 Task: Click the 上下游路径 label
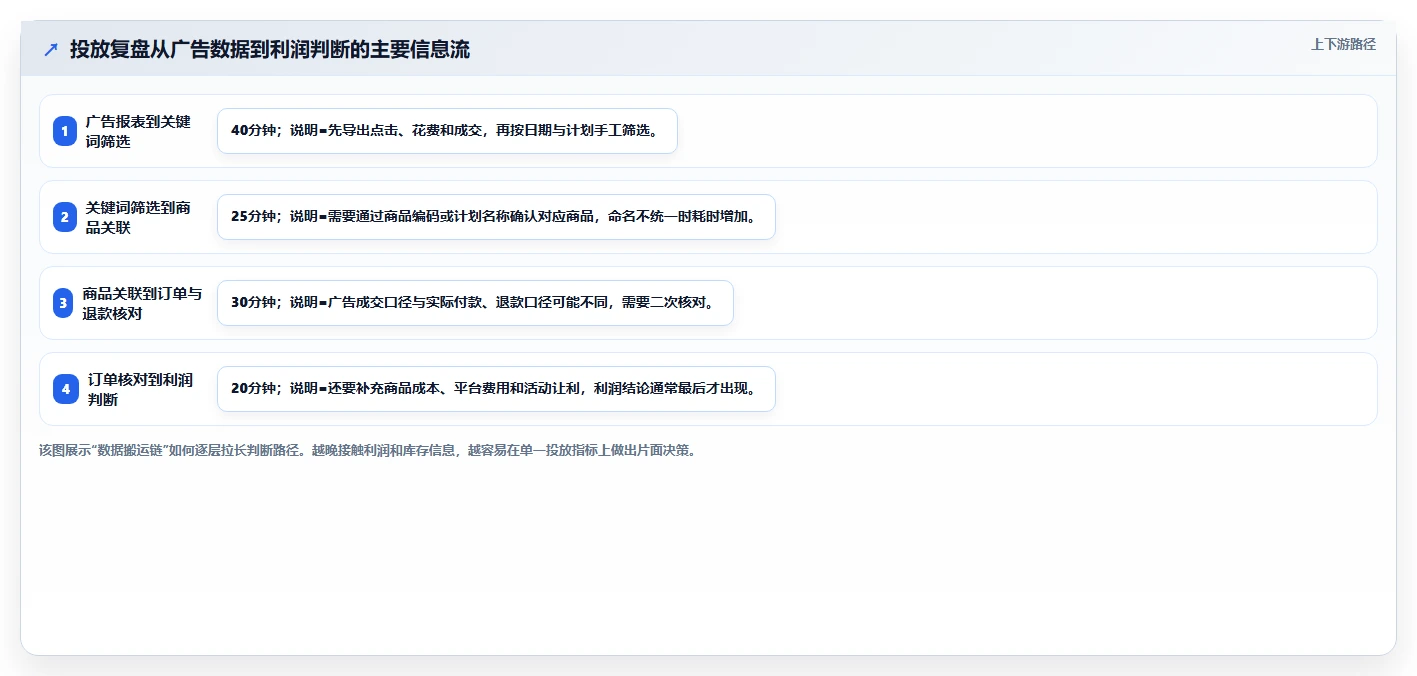point(1343,44)
